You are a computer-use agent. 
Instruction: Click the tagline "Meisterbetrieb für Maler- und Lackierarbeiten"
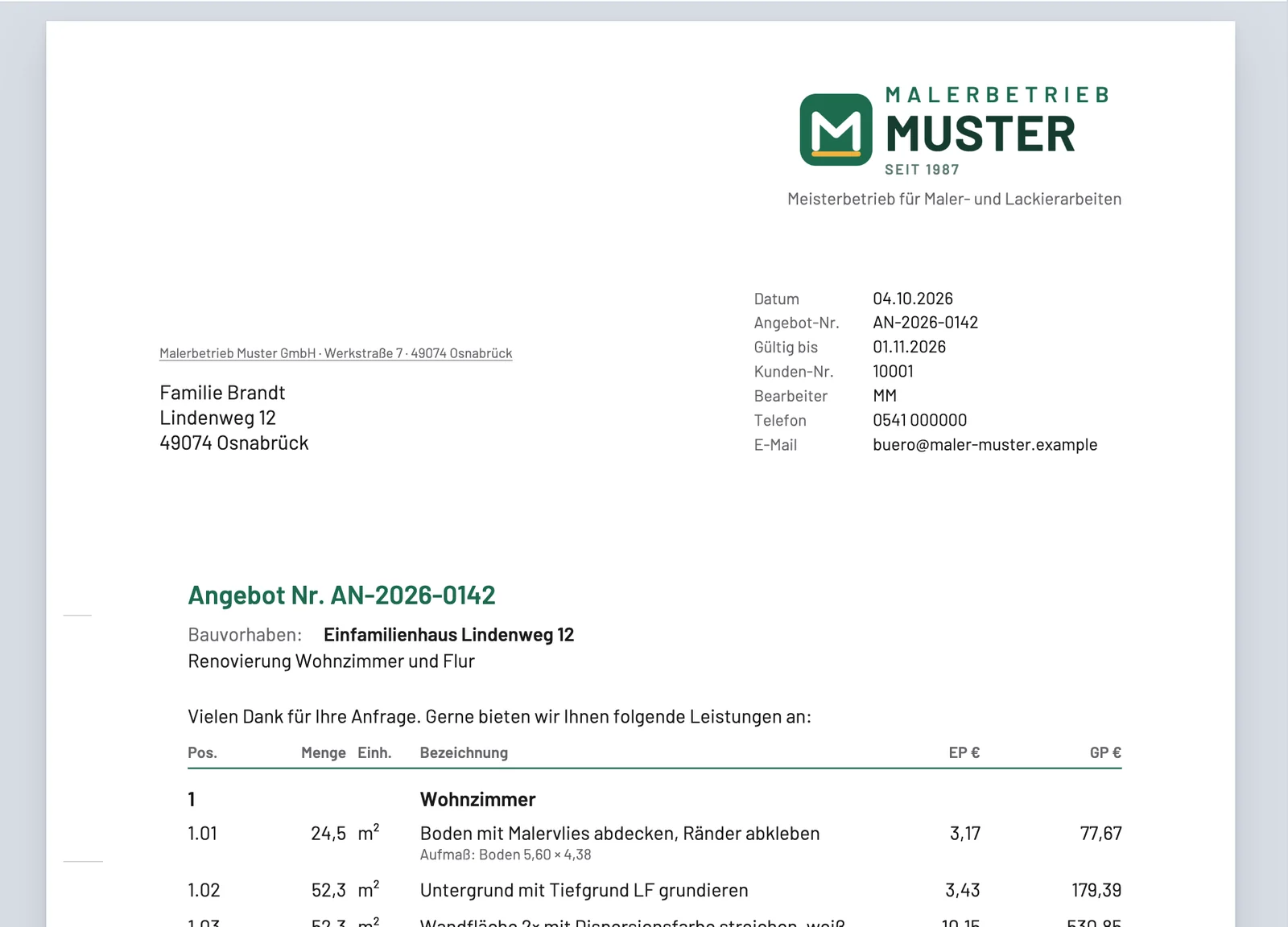tap(954, 199)
